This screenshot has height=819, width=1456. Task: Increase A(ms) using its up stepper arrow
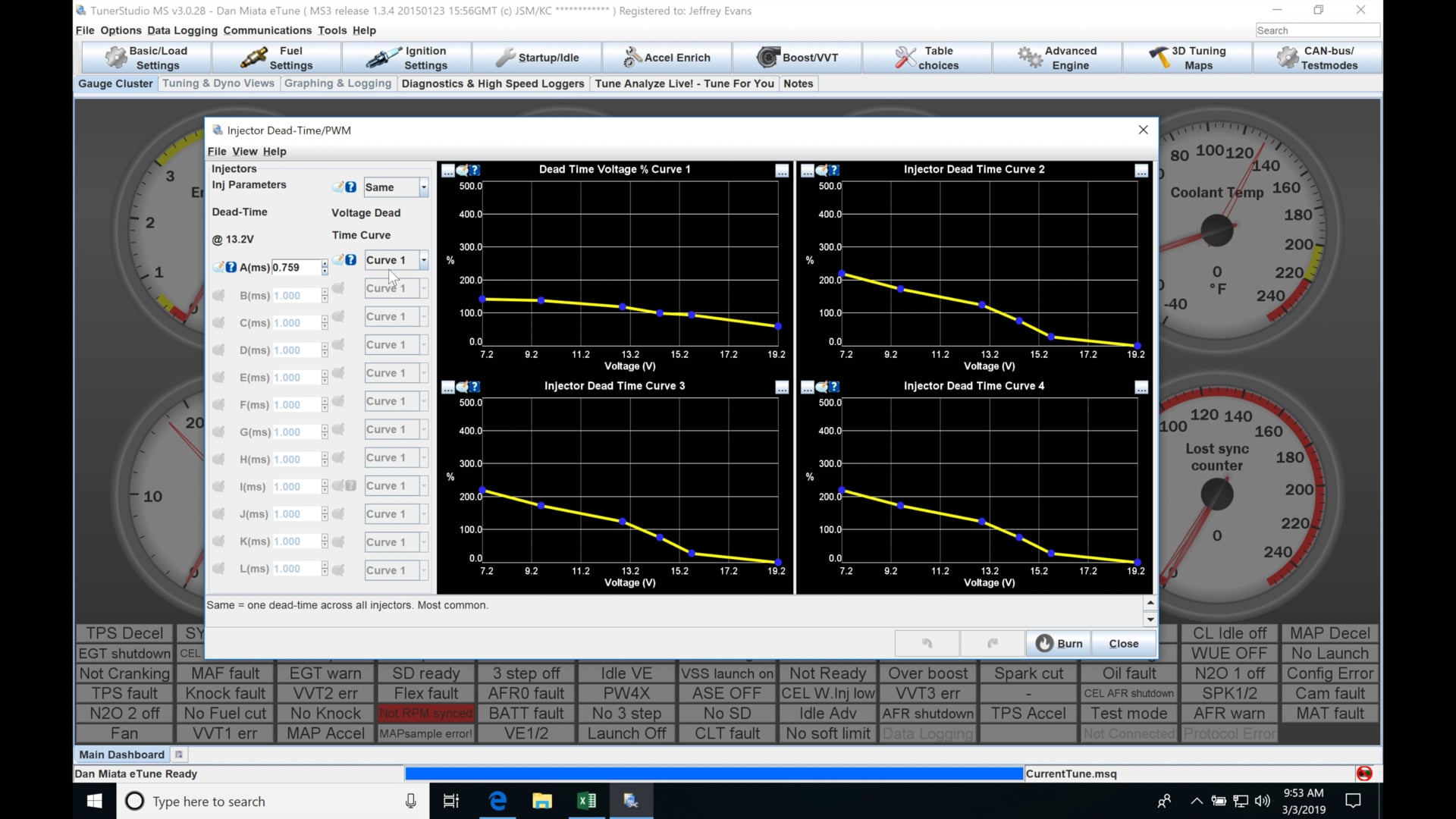(325, 264)
